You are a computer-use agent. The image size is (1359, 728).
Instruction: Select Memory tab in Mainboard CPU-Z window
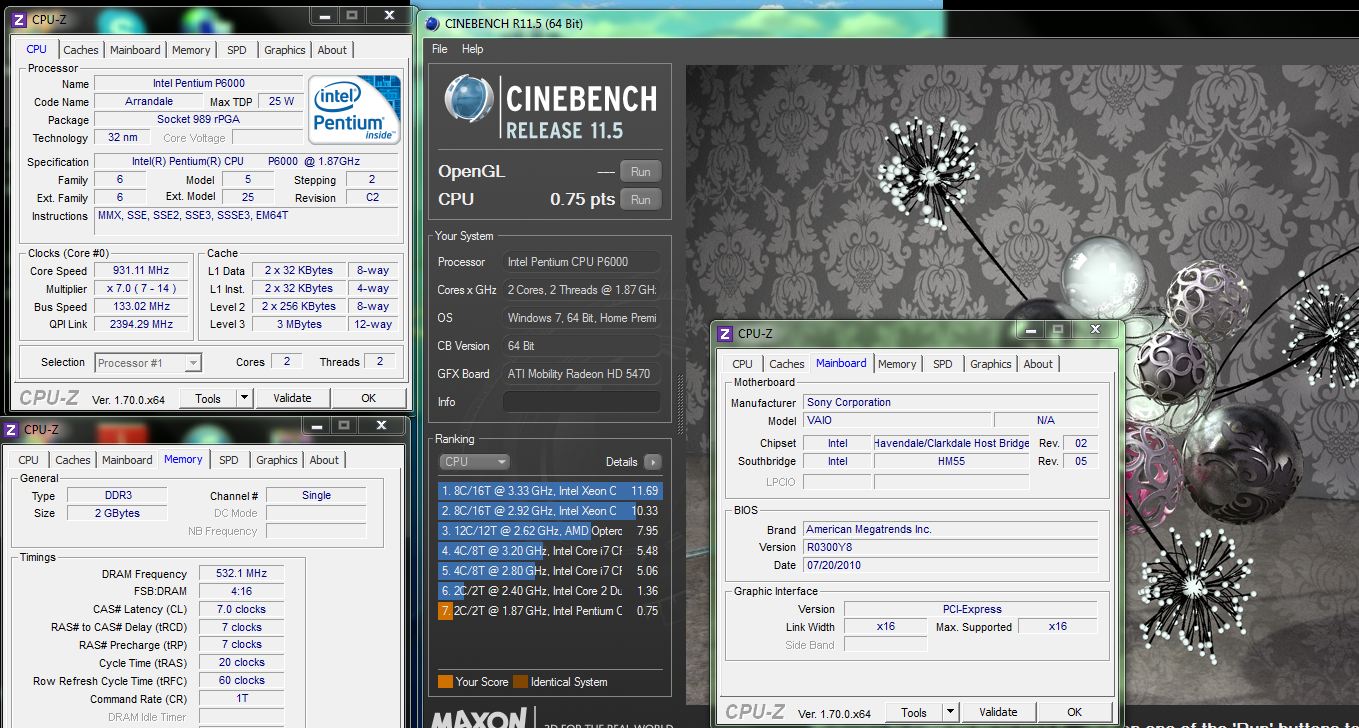pyautogui.click(x=897, y=364)
